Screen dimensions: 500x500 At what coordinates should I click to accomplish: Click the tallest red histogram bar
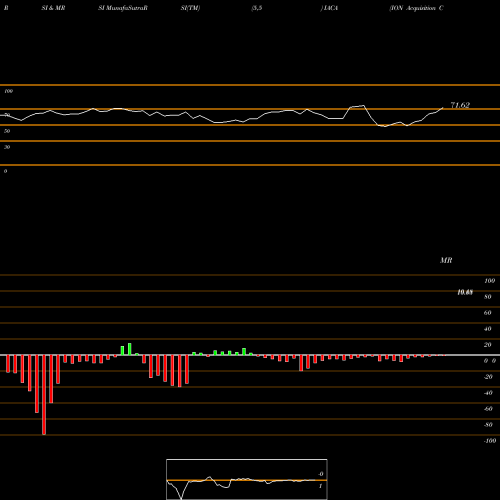click(44, 395)
